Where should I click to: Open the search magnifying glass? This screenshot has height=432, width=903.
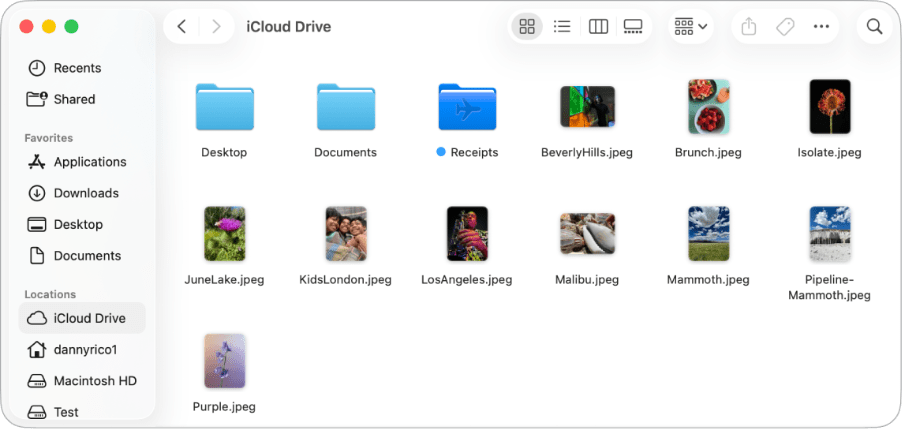[874, 27]
